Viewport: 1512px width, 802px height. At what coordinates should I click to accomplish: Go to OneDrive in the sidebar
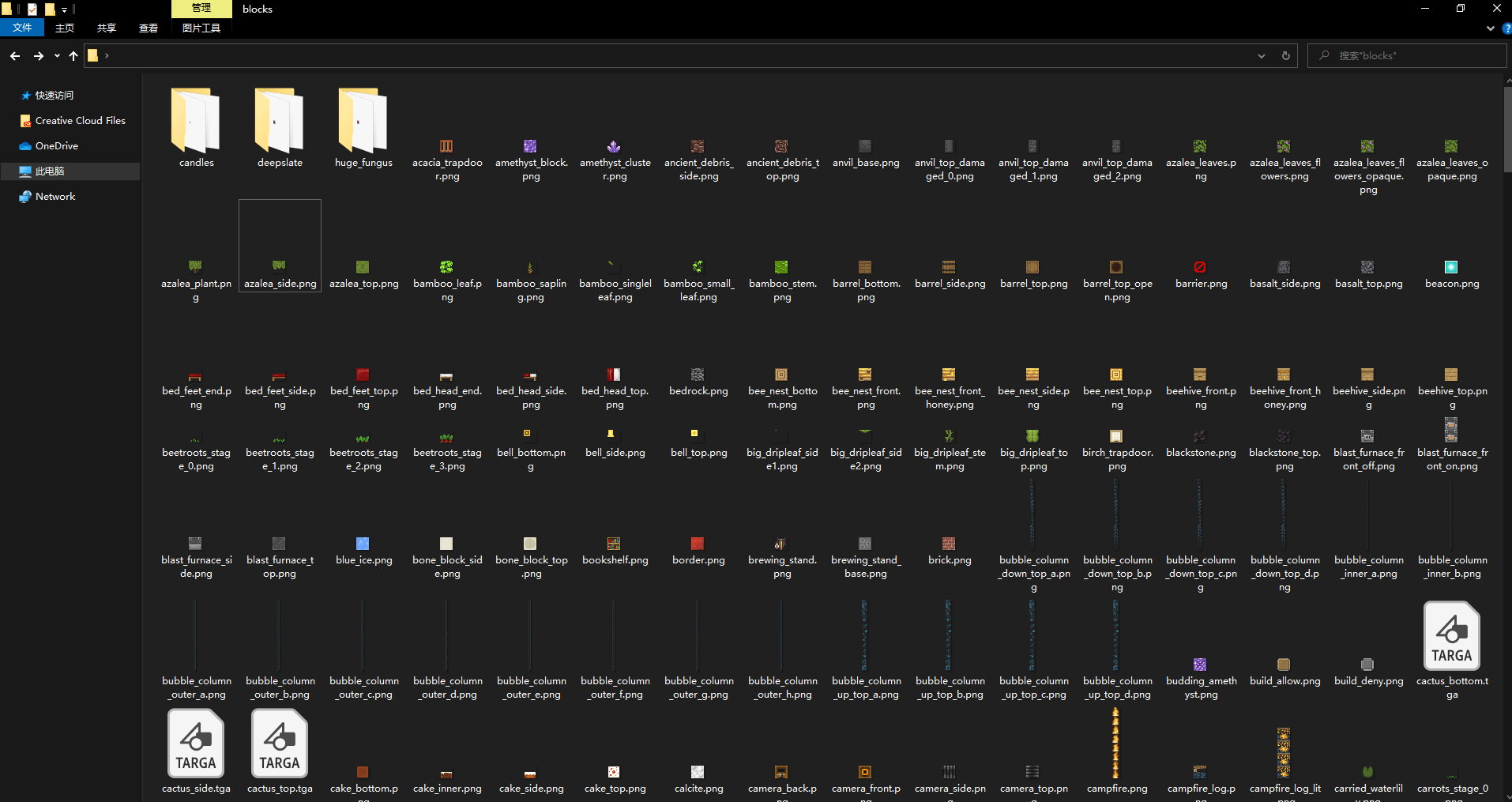coord(57,146)
